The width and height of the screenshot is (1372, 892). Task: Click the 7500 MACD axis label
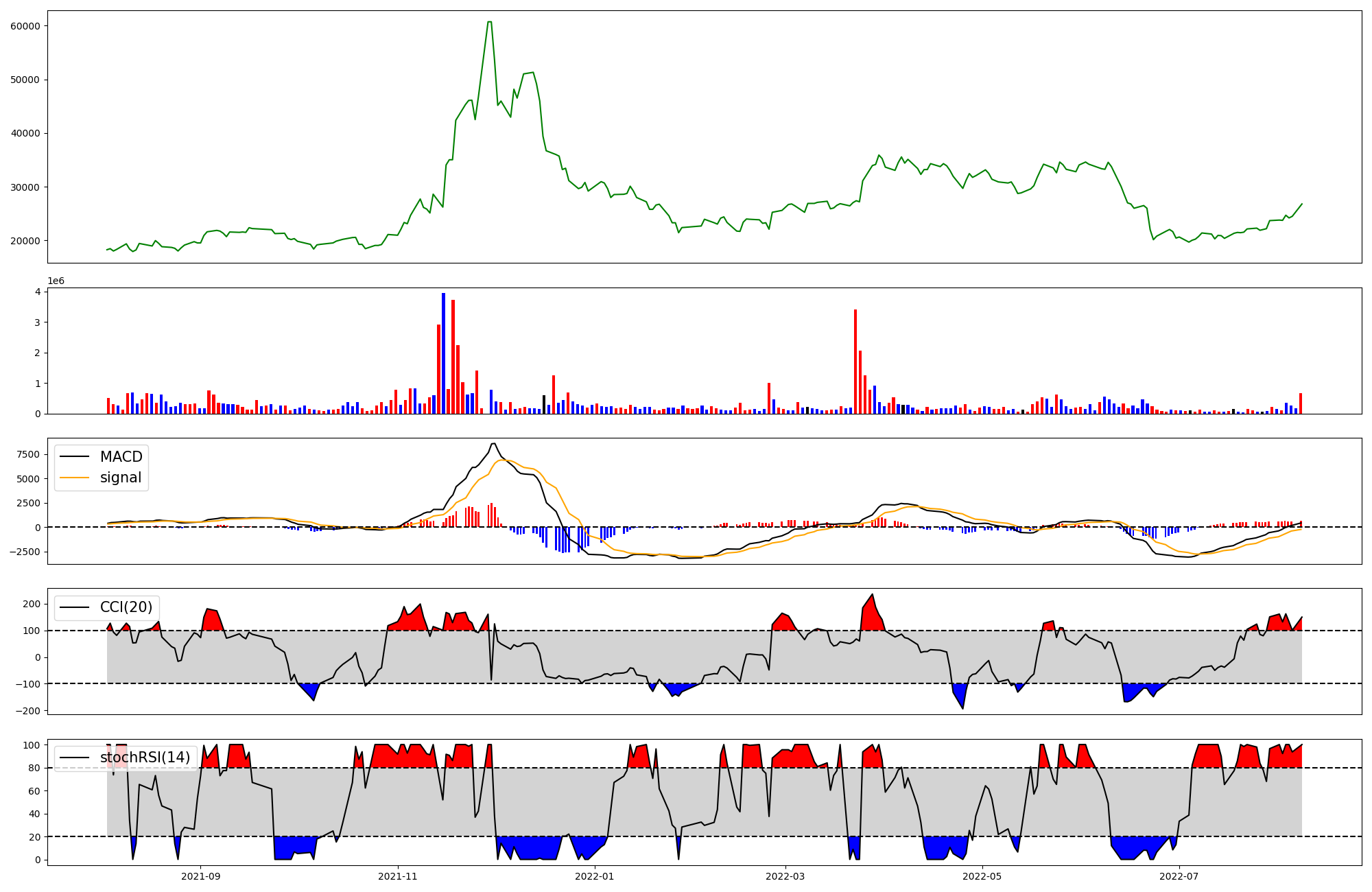[27, 454]
